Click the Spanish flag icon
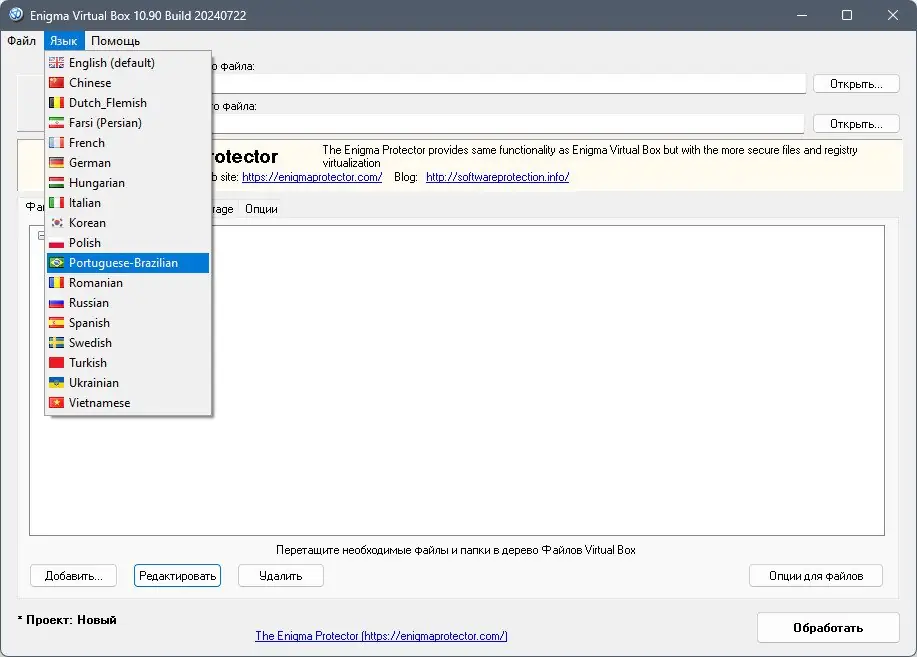The image size is (917, 657). pyautogui.click(x=57, y=323)
